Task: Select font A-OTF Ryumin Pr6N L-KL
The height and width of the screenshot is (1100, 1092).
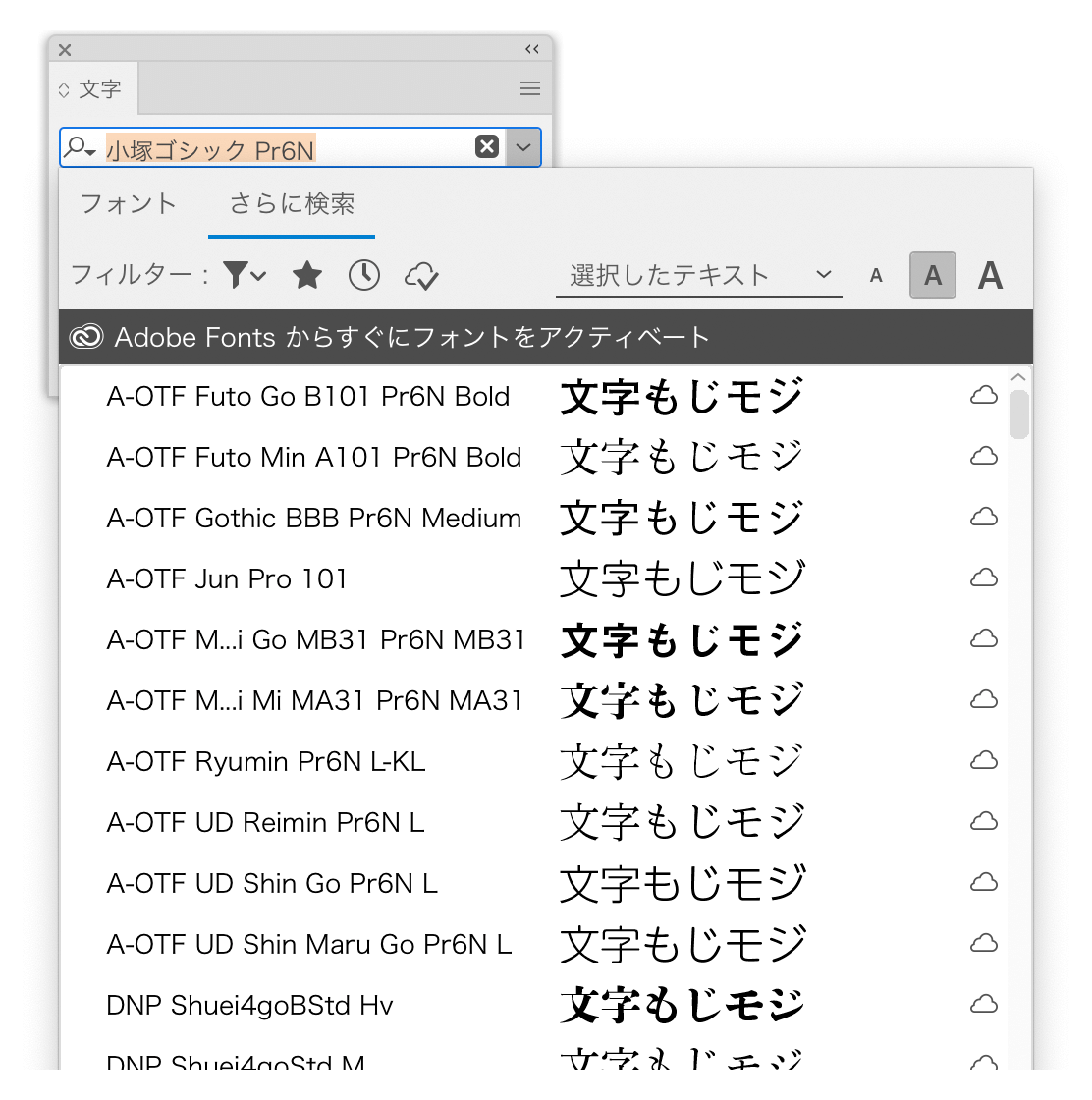Action: pos(266,762)
